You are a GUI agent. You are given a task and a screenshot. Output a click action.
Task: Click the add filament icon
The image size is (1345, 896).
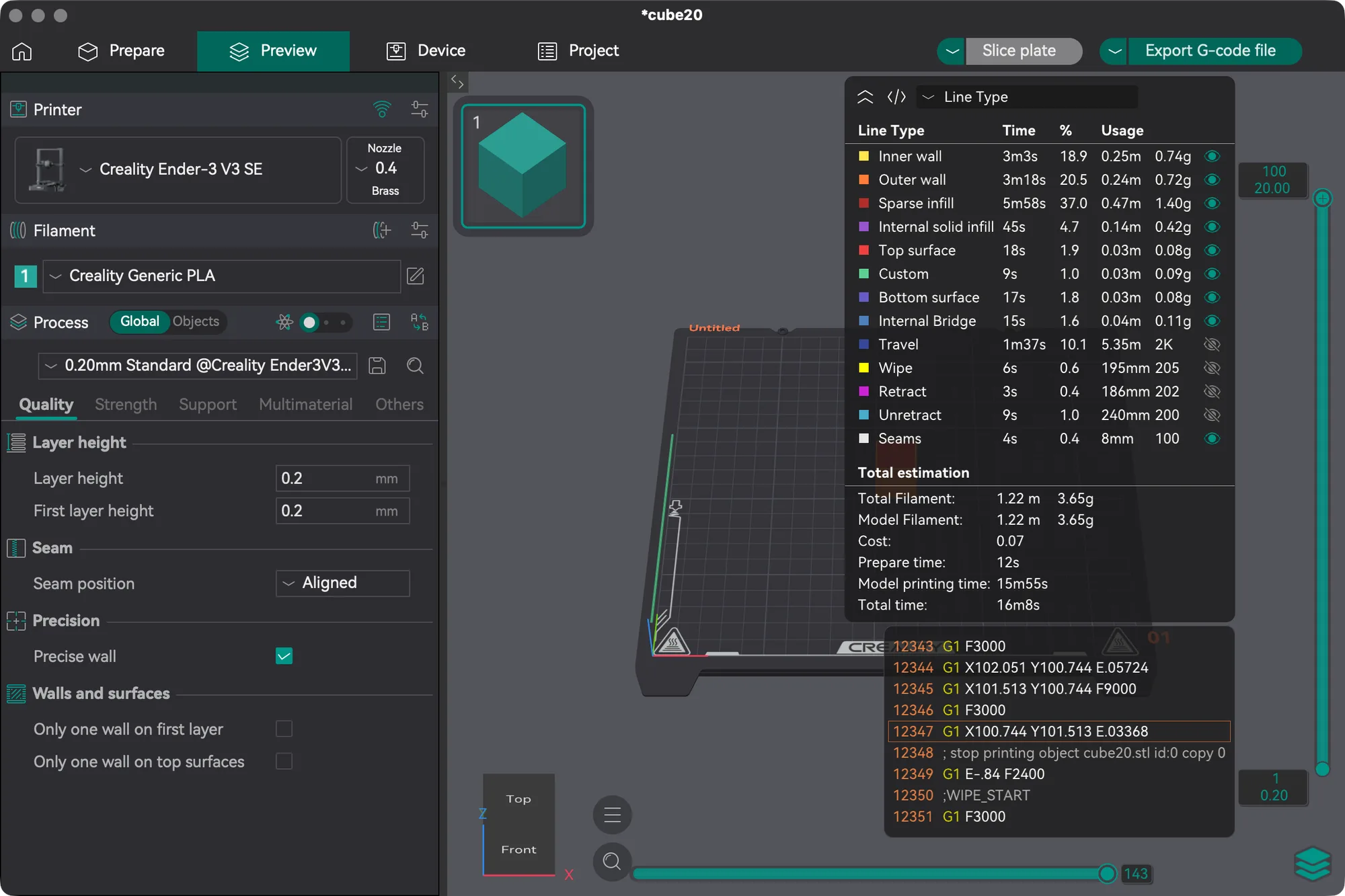[382, 231]
